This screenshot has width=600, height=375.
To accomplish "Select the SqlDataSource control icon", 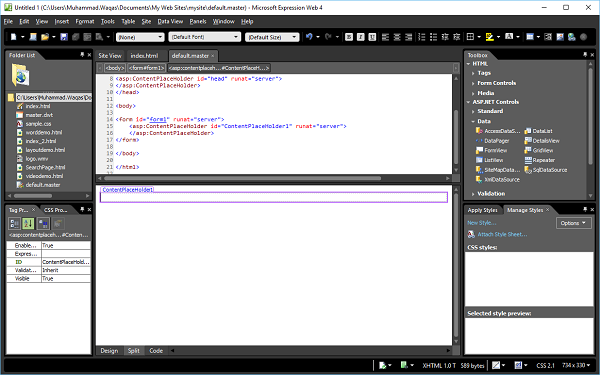I will (x=528, y=170).
